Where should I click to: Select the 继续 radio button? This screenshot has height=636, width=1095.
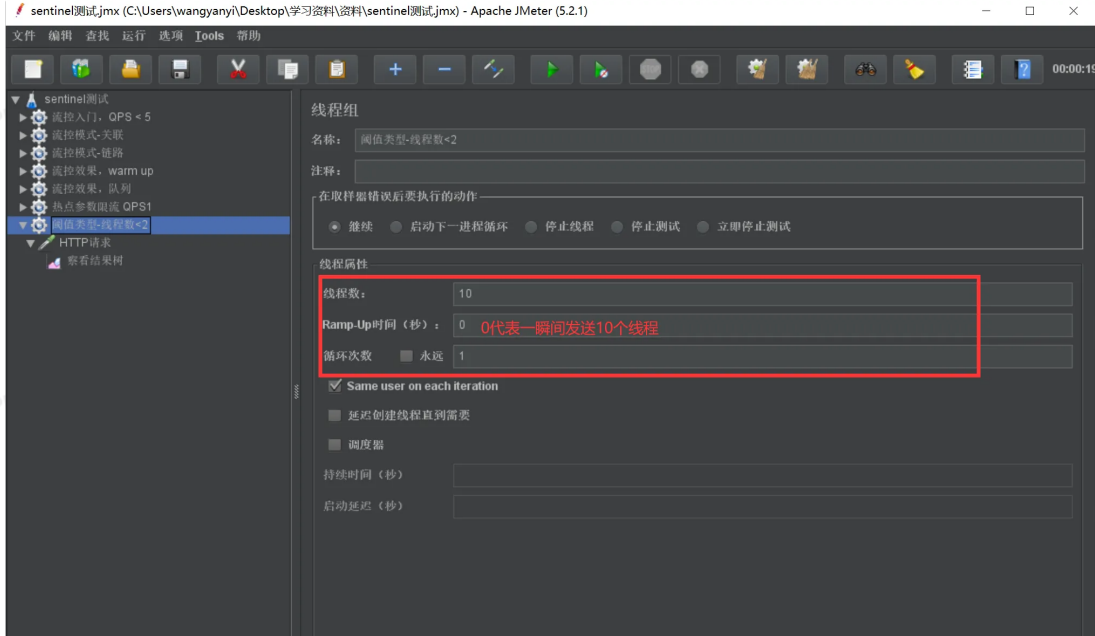(335, 226)
